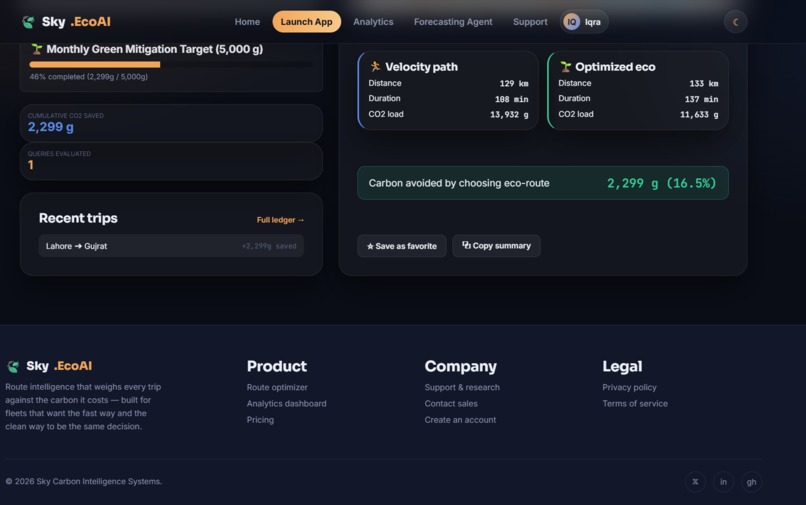Image resolution: width=806 pixels, height=505 pixels.
Task: Open Contact sales footer link
Action: pyautogui.click(x=451, y=404)
